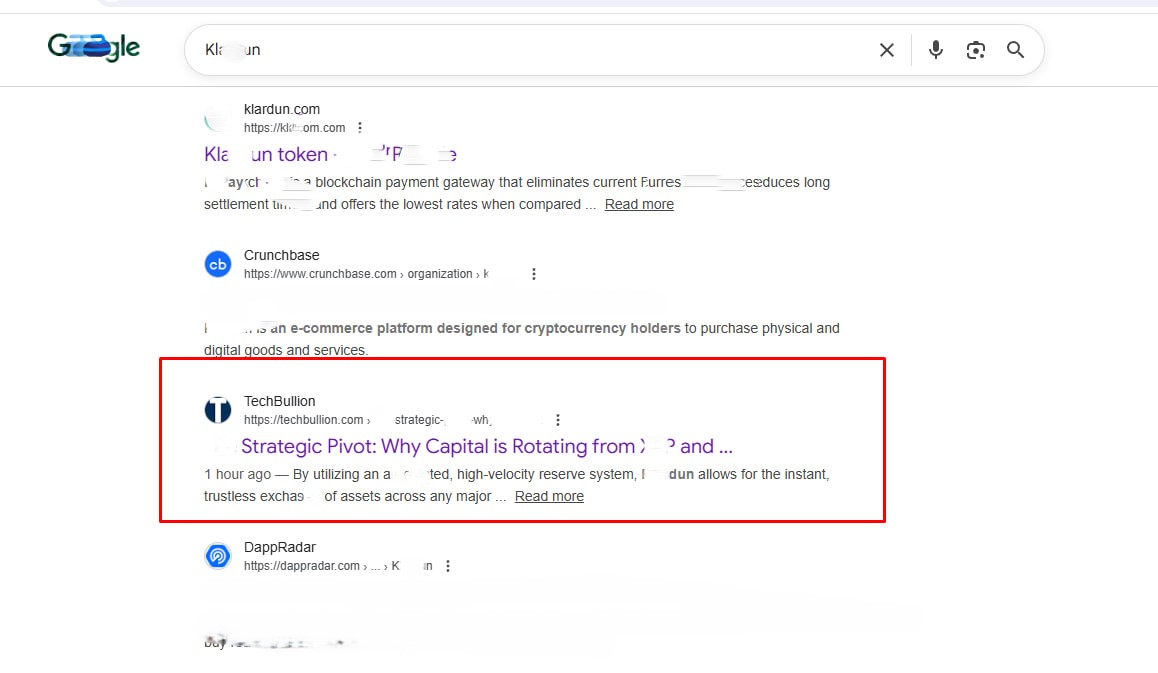
Task: Click Read more in blockchain payment snippet
Action: (x=639, y=205)
